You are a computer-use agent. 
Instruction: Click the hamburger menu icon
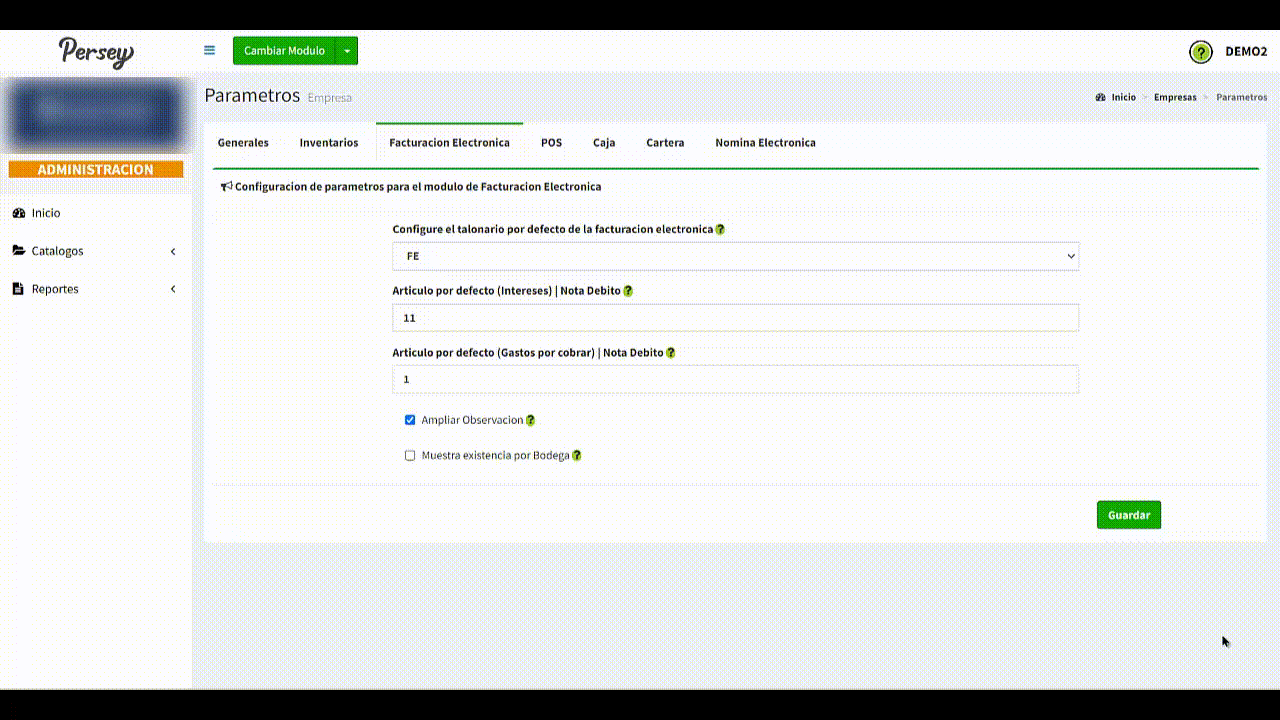209,50
